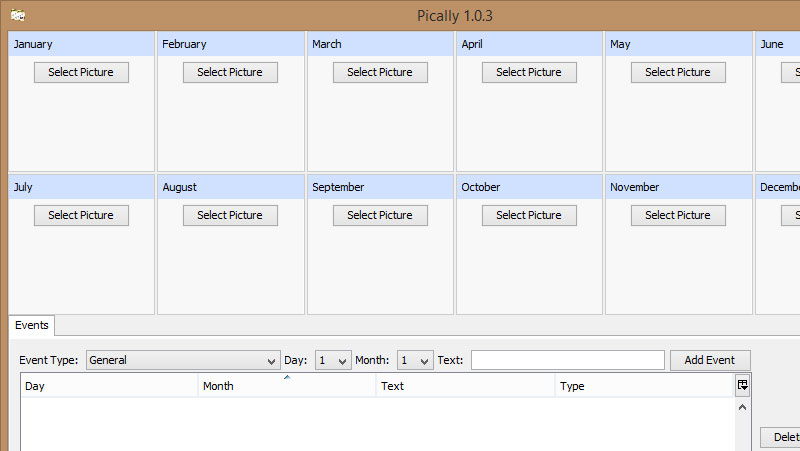Screen dimensions: 800x451
Task: Choose a picture for August
Action: click(x=230, y=215)
